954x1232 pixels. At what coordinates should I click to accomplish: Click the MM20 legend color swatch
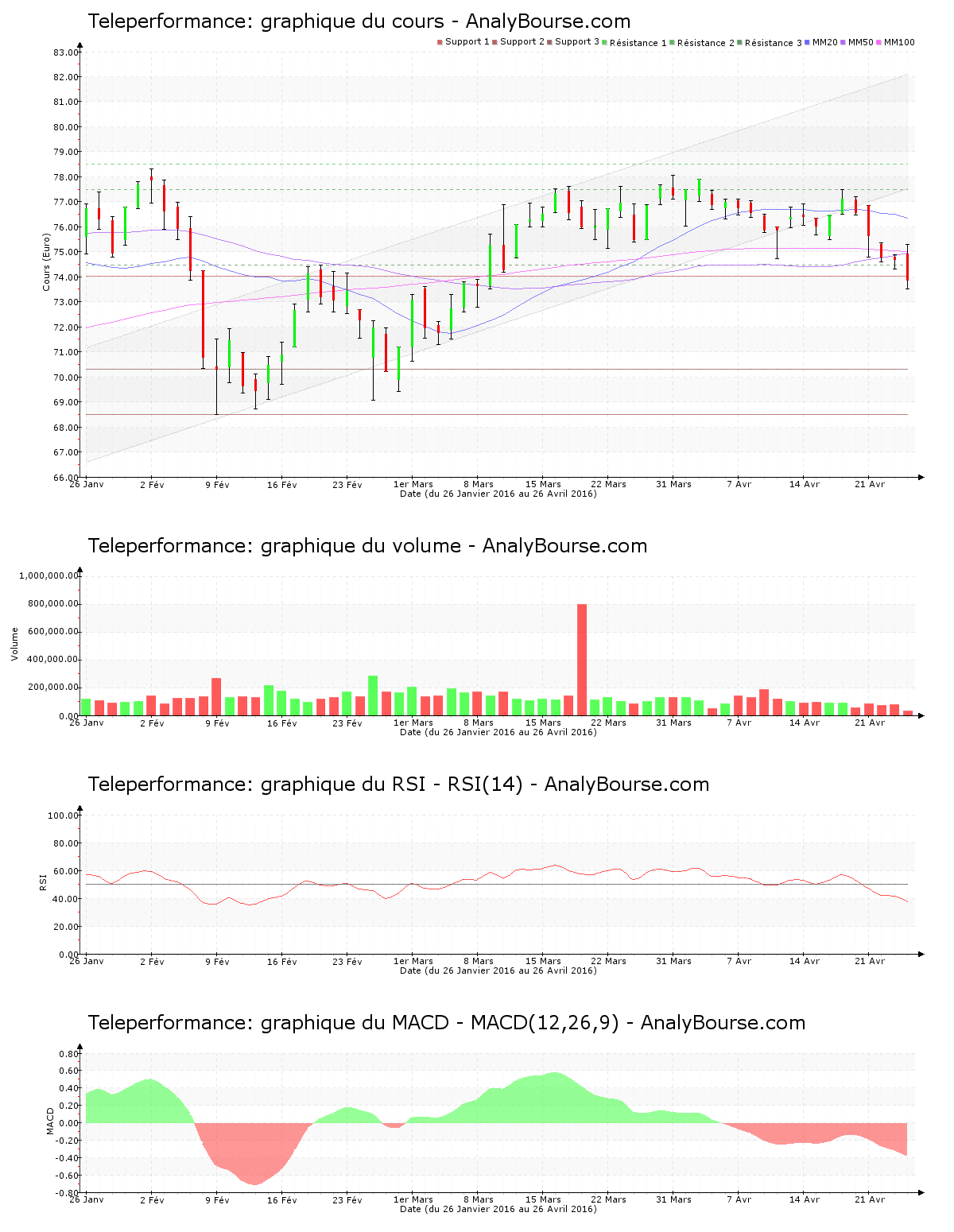point(808,42)
